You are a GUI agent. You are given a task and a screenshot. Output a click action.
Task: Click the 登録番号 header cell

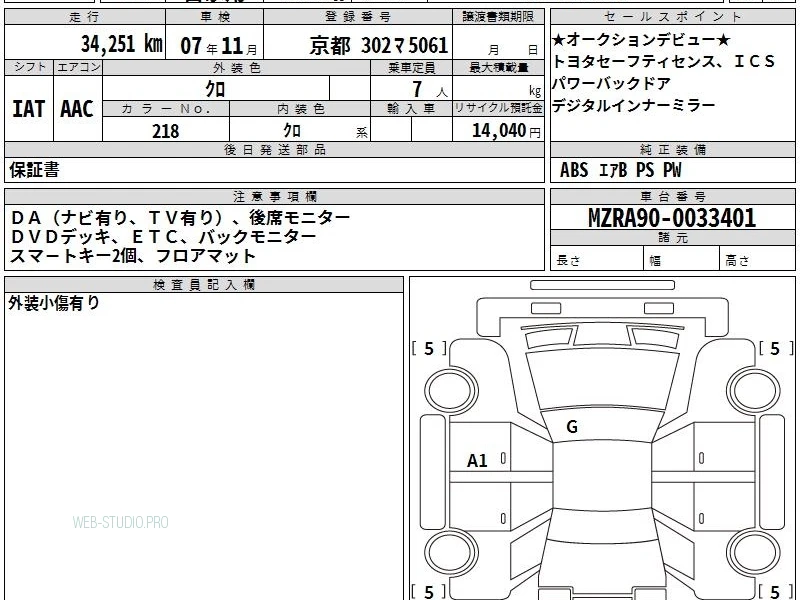(358, 17)
